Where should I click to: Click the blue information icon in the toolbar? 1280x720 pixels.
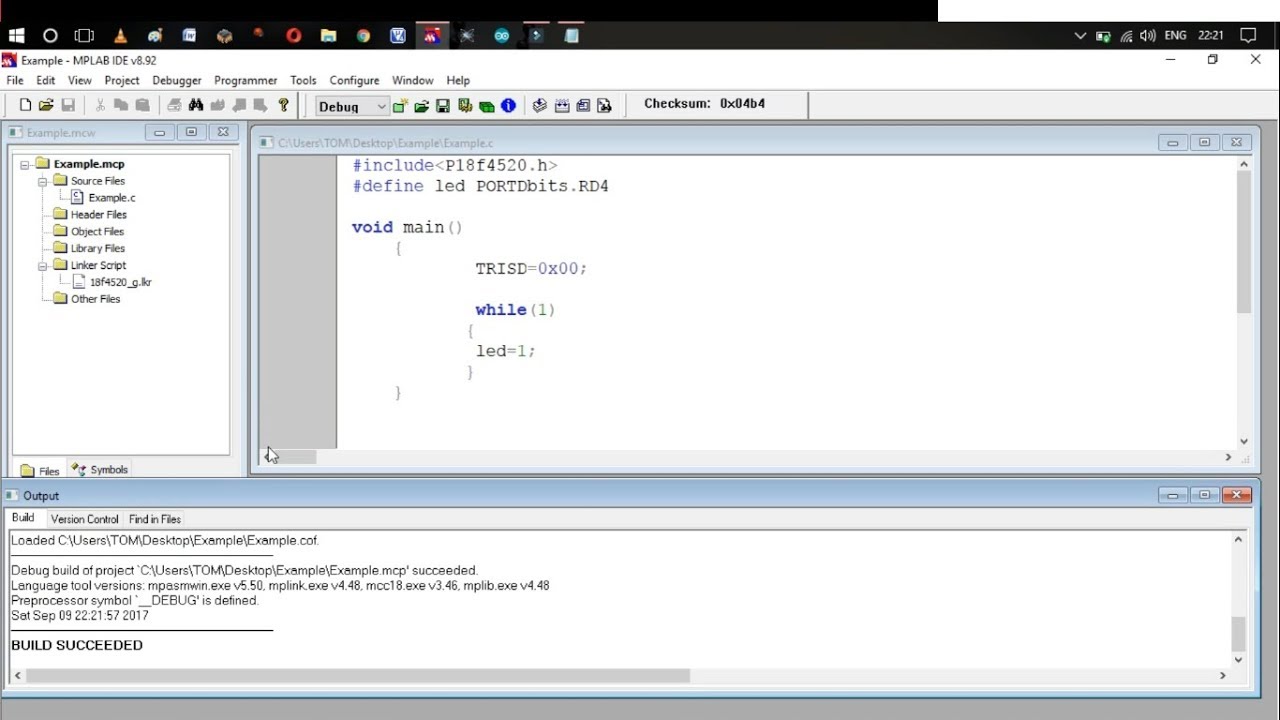click(508, 105)
